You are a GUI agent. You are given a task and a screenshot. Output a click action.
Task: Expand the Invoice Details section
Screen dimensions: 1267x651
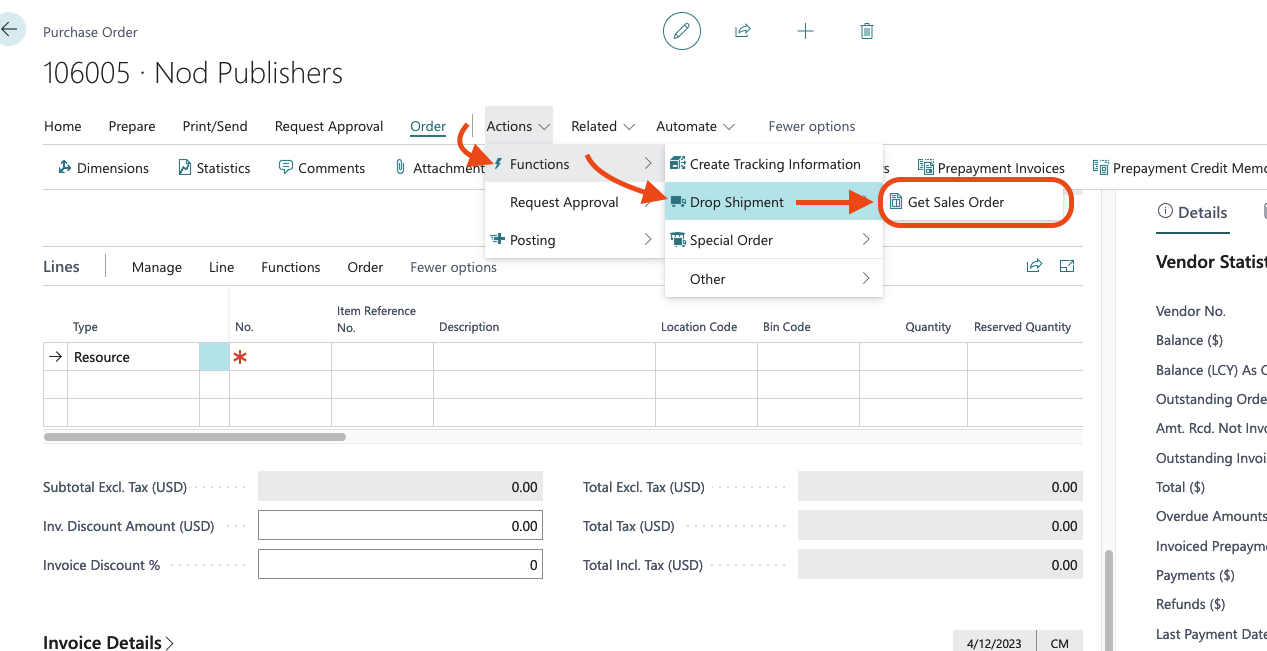tap(109, 643)
